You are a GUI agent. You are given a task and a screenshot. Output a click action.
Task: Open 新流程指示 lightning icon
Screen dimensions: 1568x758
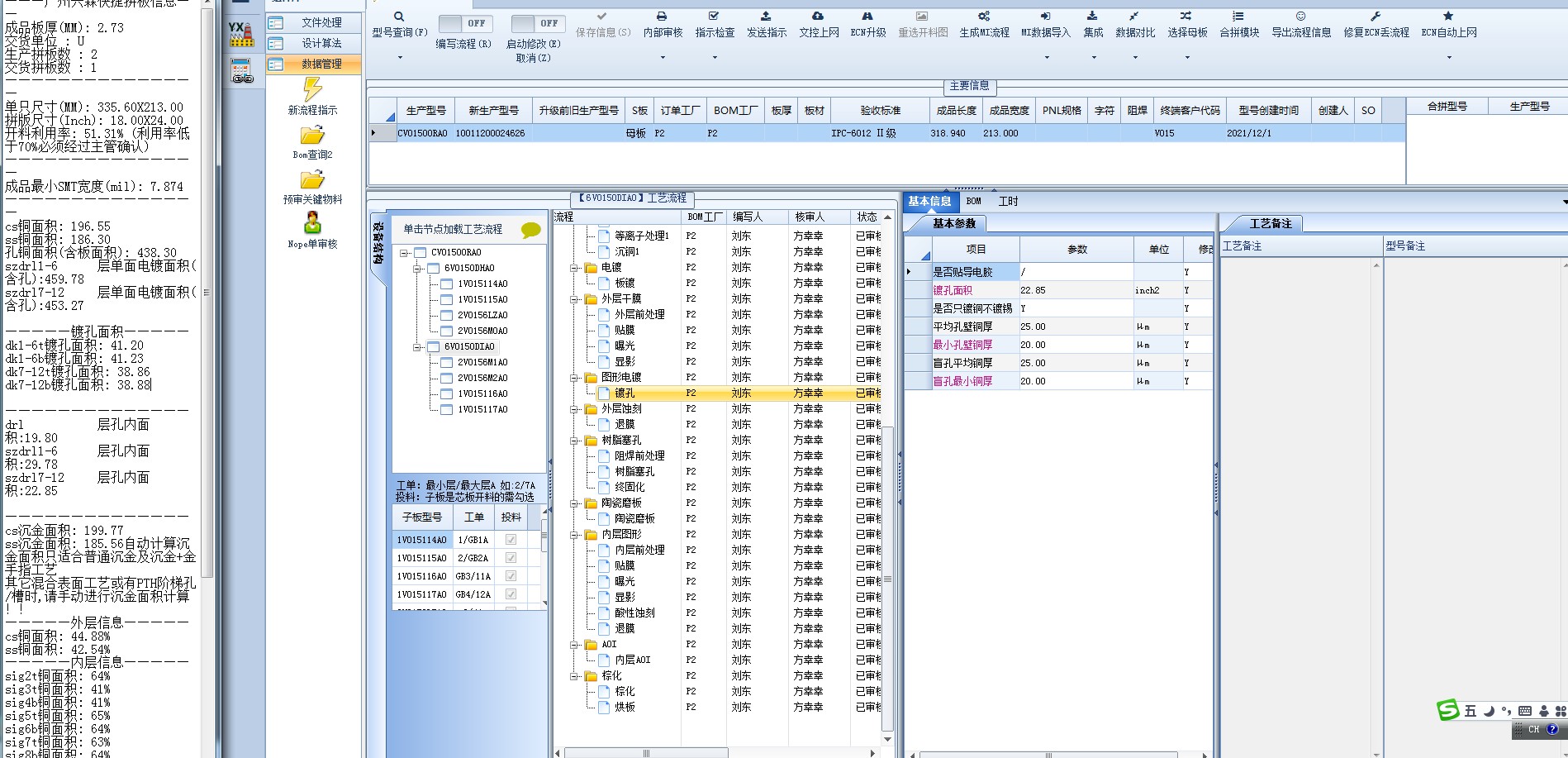click(x=312, y=88)
